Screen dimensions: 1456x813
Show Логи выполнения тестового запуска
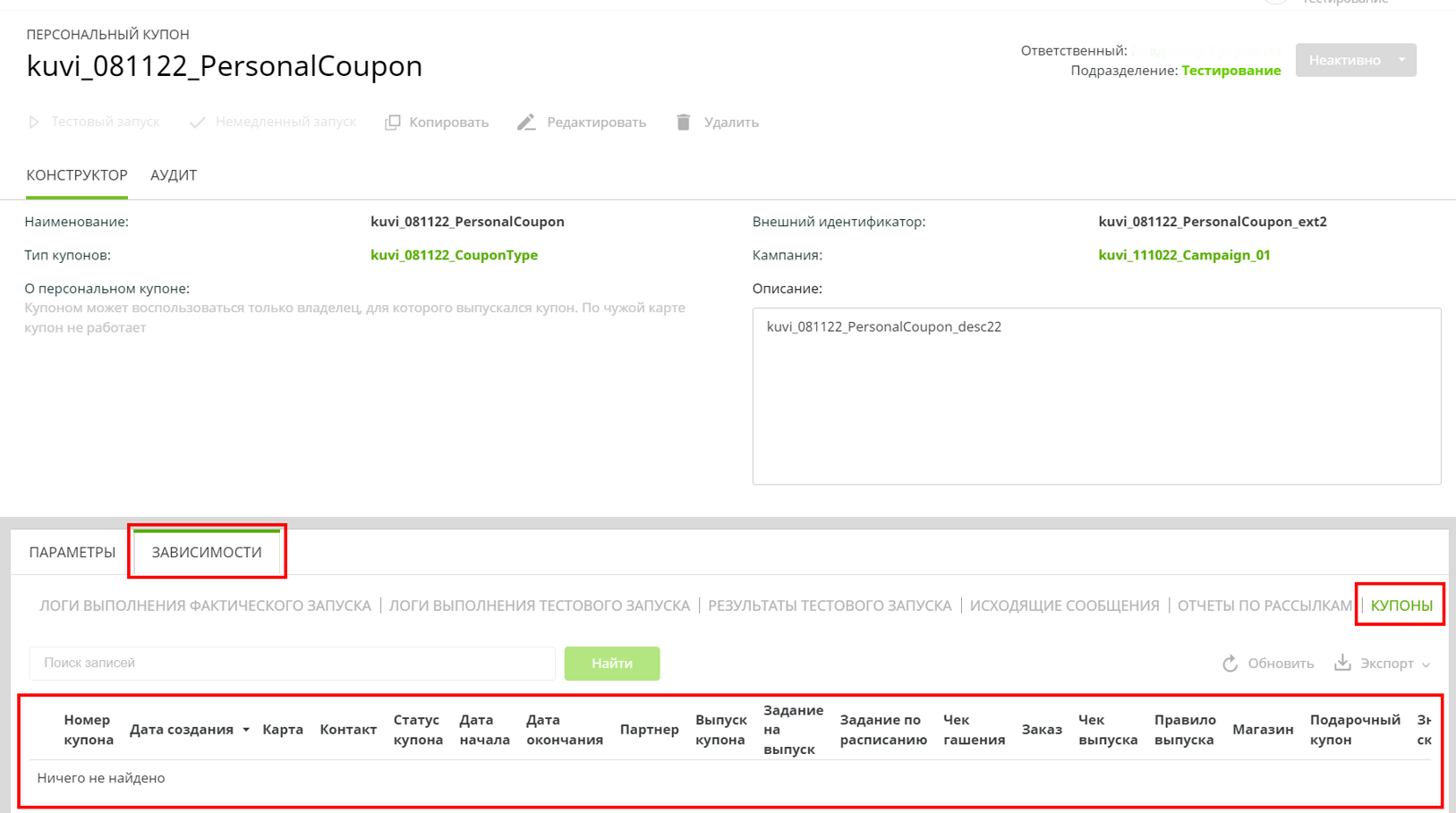pyautogui.click(x=539, y=606)
